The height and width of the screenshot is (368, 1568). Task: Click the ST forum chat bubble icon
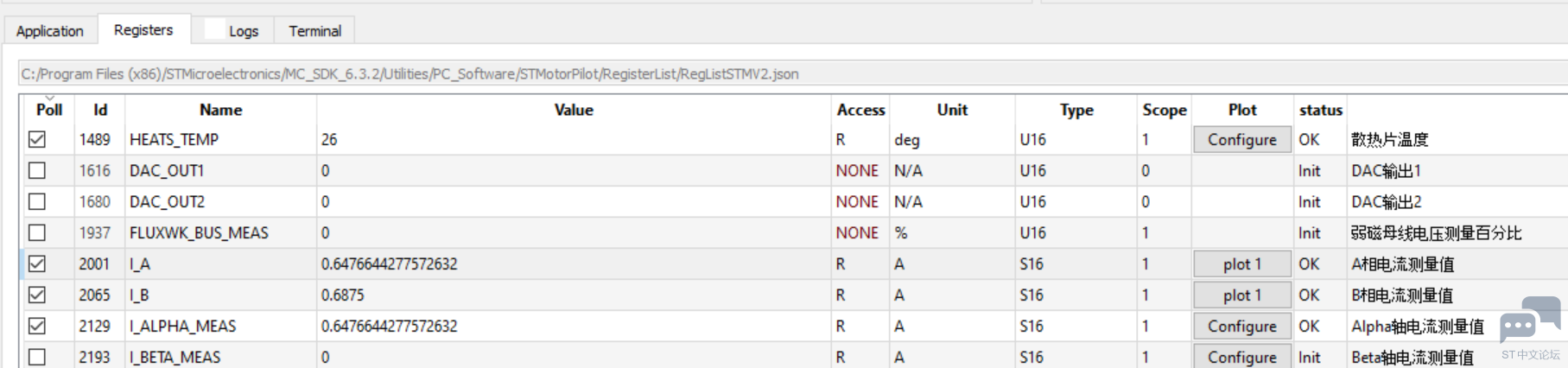(1530, 320)
